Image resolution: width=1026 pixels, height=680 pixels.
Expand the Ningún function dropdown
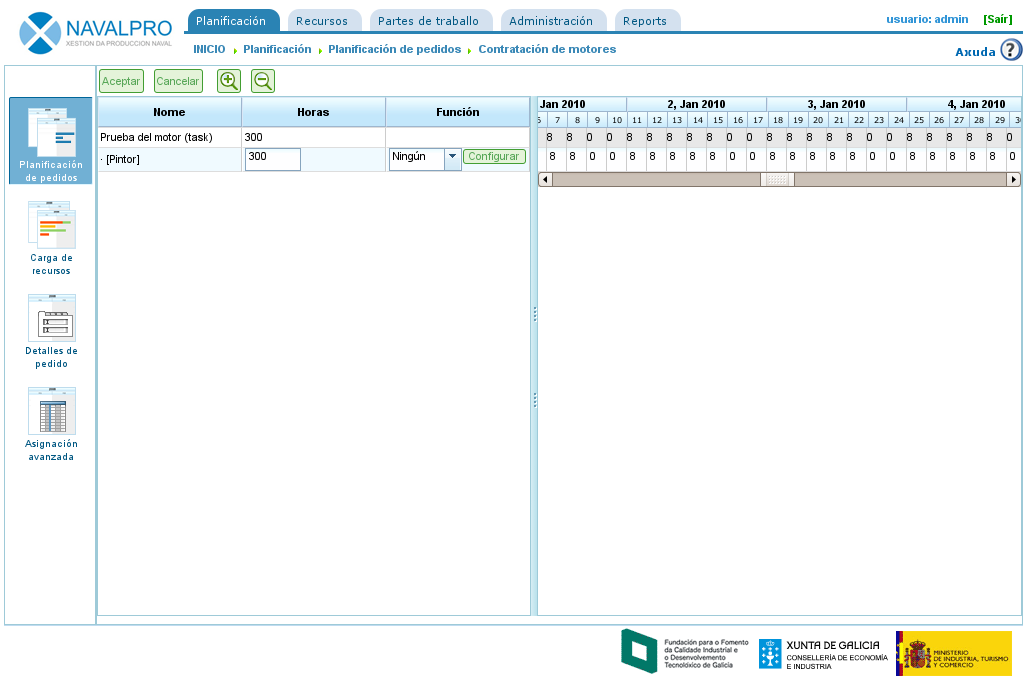click(x=452, y=157)
